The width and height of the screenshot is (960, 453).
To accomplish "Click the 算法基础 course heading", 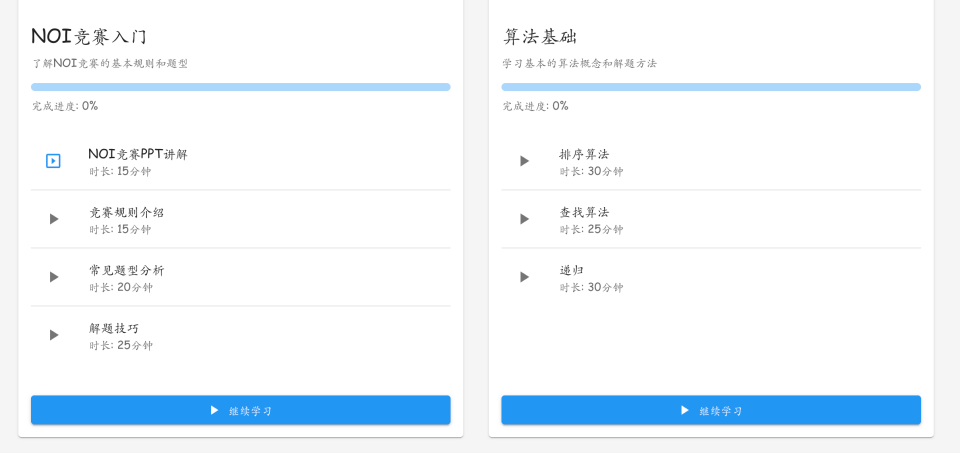I will pyautogui.click(x=539, y=37).
